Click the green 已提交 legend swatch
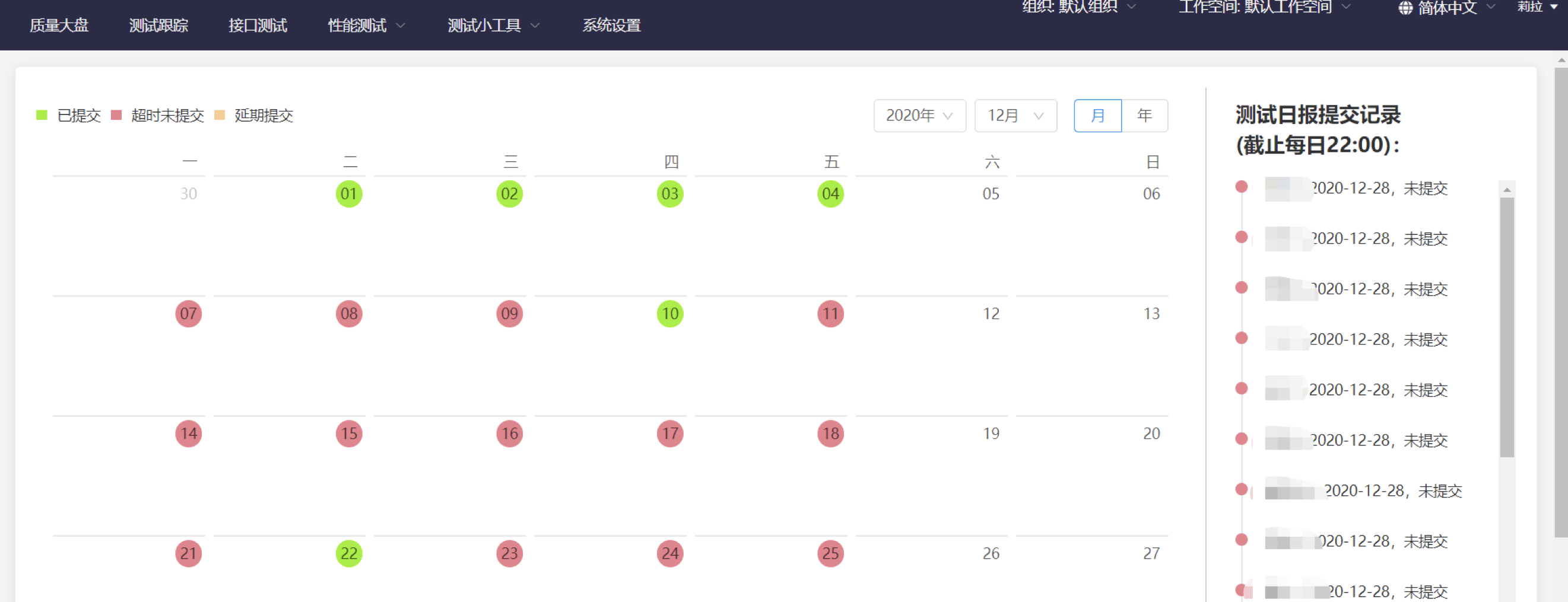Viewport: 1568px width, 602px height. coord(42,116)
